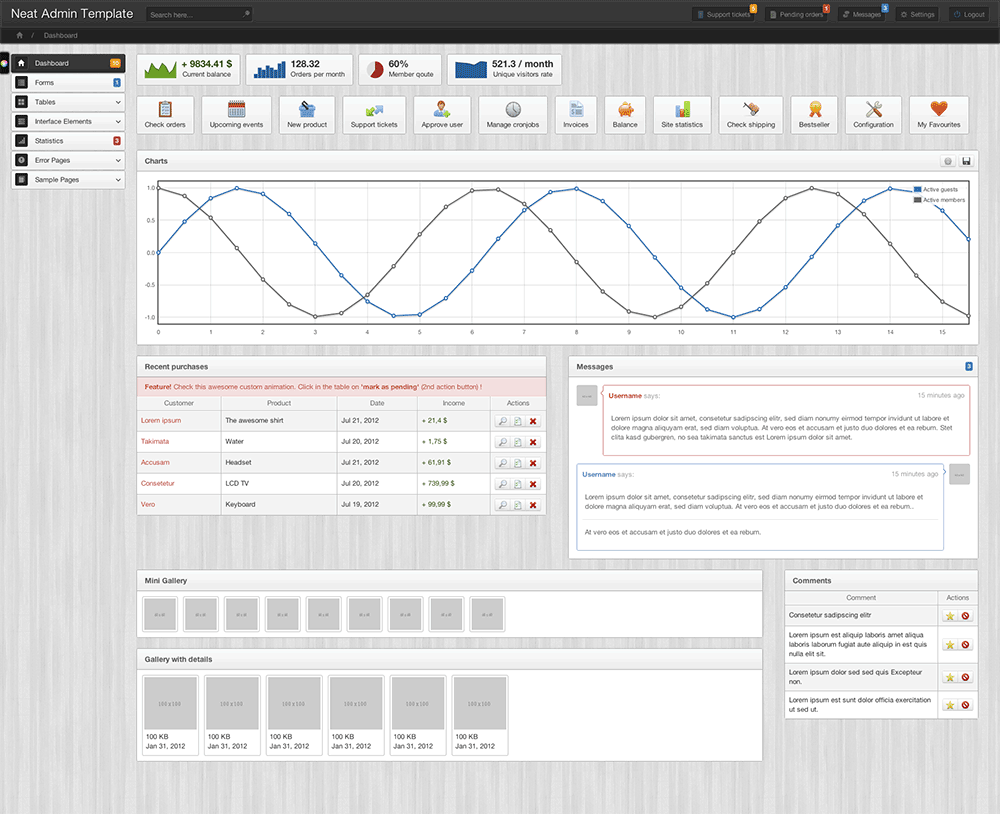1000x814 pixels.
Task: Click the Site statistics bar chart icon
Action: point(682,110)
